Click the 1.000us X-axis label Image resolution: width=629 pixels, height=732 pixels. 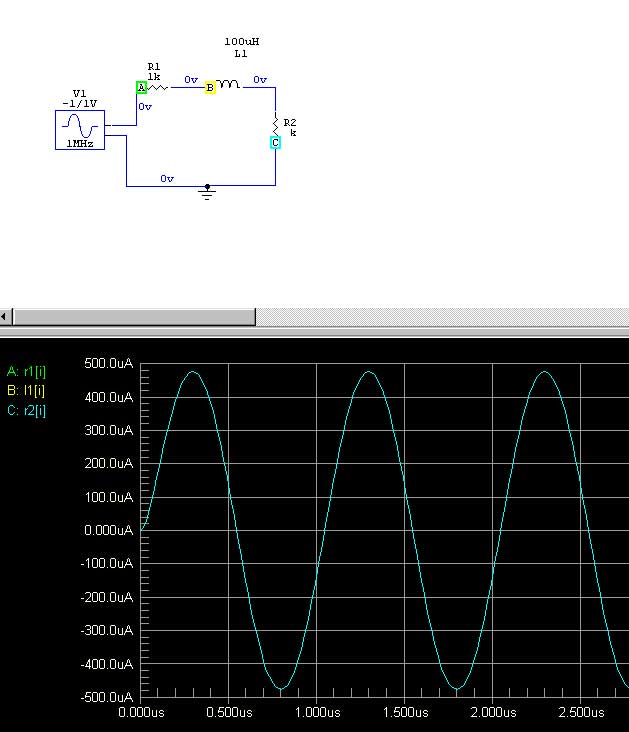(316, 713)
